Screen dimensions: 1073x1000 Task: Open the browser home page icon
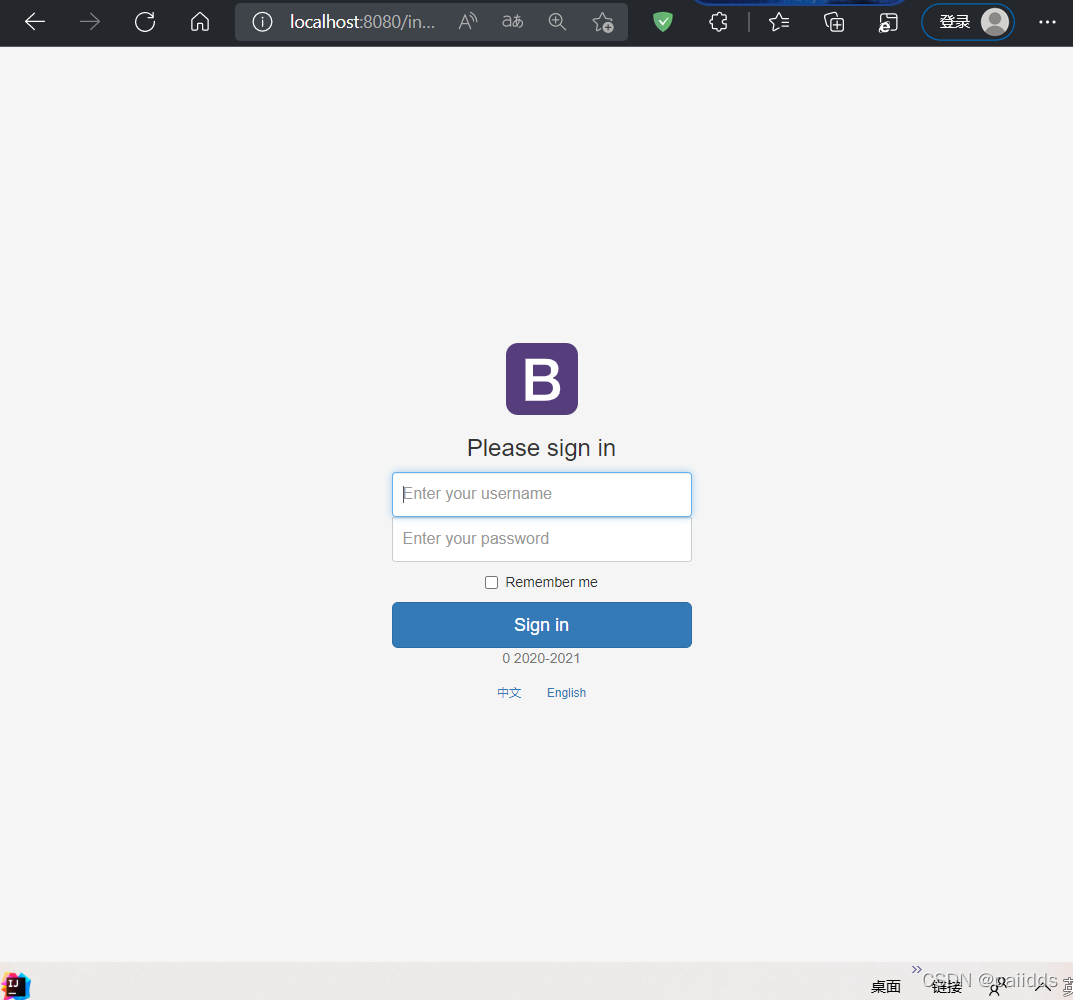pos(200,22)
